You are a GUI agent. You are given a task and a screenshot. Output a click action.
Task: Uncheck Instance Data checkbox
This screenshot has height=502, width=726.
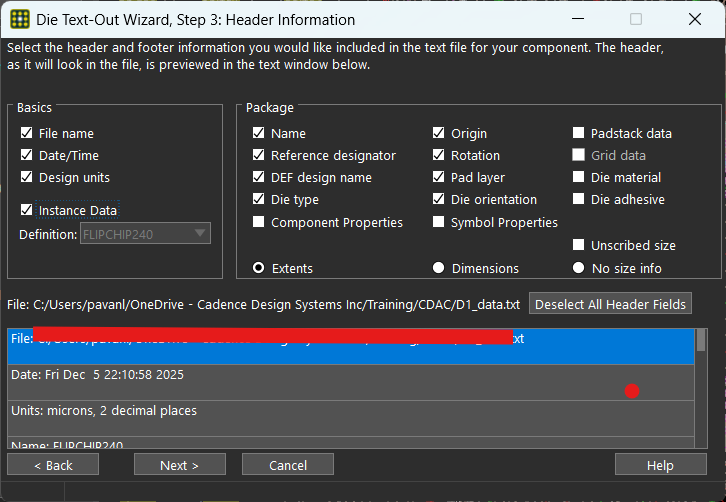(27, 210)
